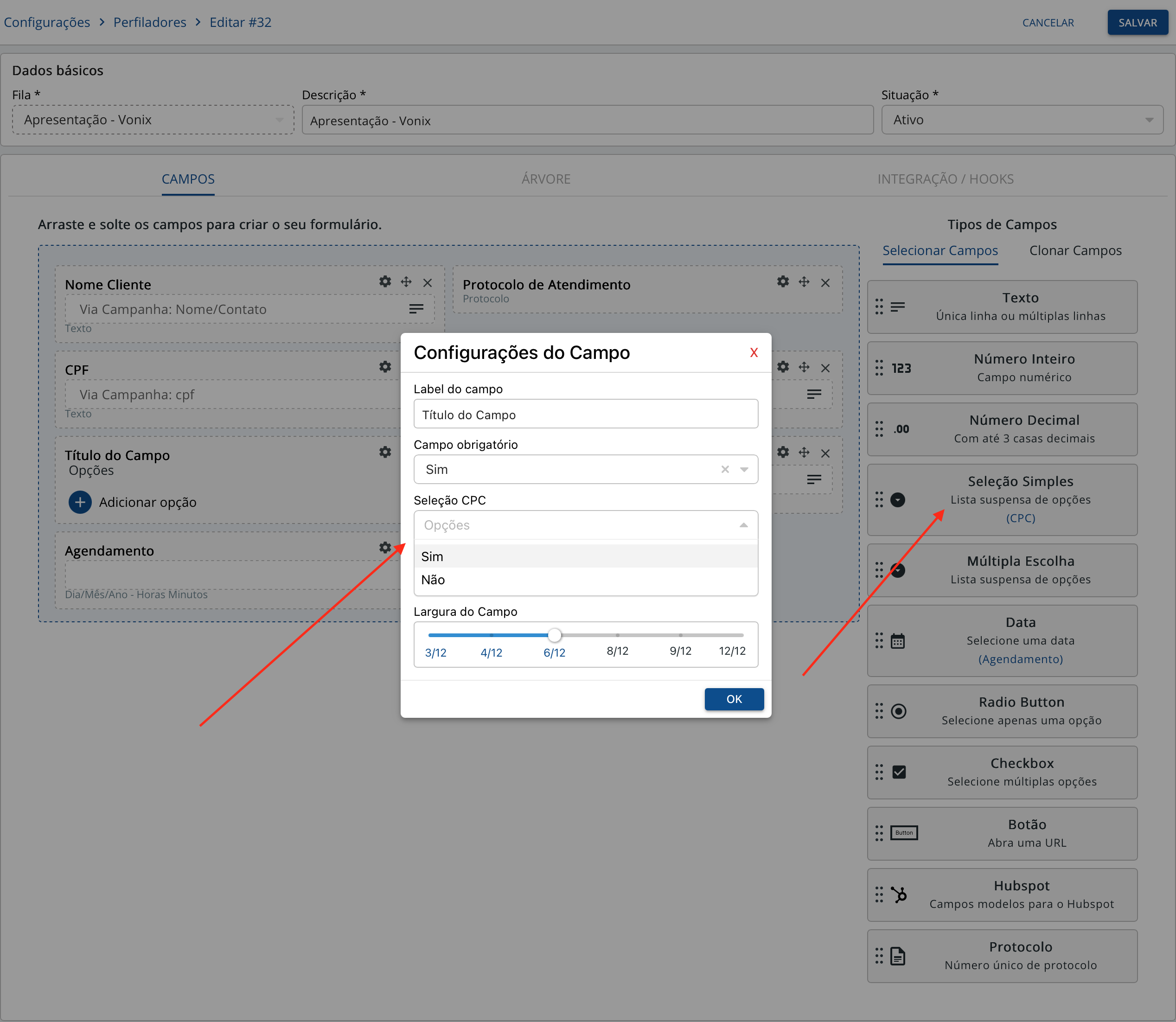Screen dimensions: 1176x1022
Task: Click move handle on Protocolo de Atendimento
Action: (804, 282)
